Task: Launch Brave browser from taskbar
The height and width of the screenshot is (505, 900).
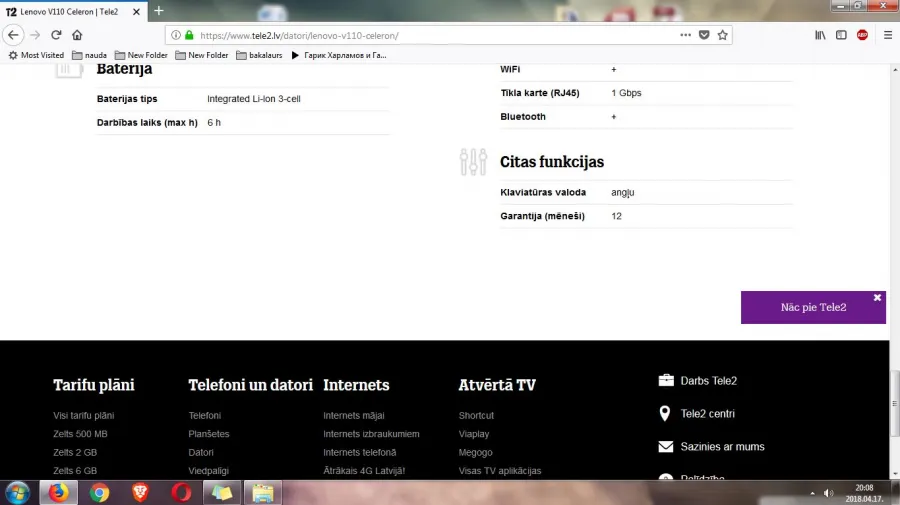Action: [140, 493]
